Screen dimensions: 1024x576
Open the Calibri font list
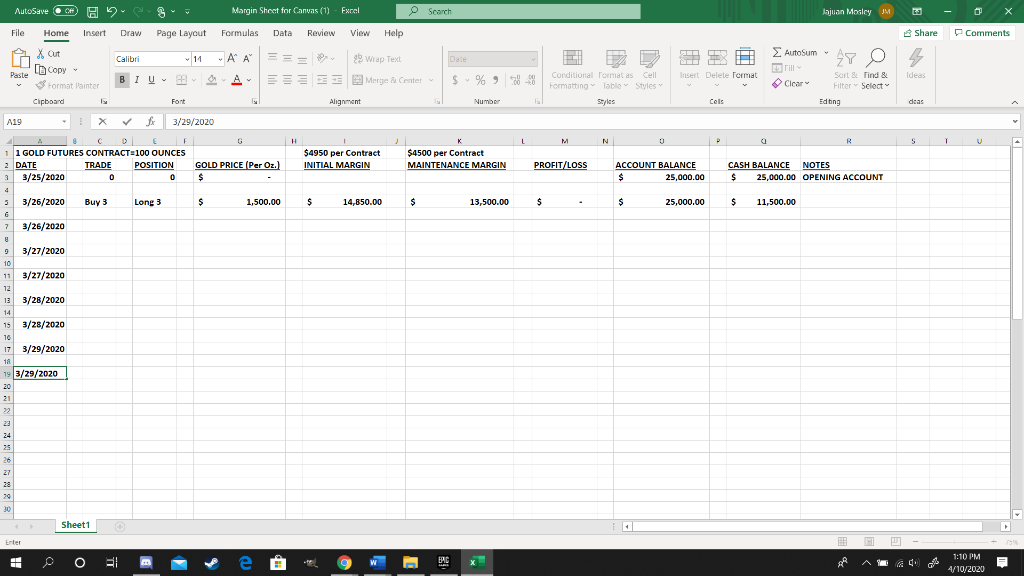pyautogui.click(x=150, y=60)
